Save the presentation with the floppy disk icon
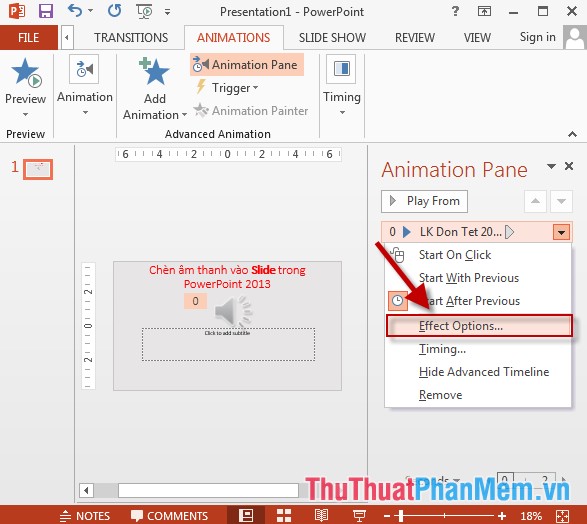Image resolution: width=587 pixels, height=524 pixels. point(46,11)
